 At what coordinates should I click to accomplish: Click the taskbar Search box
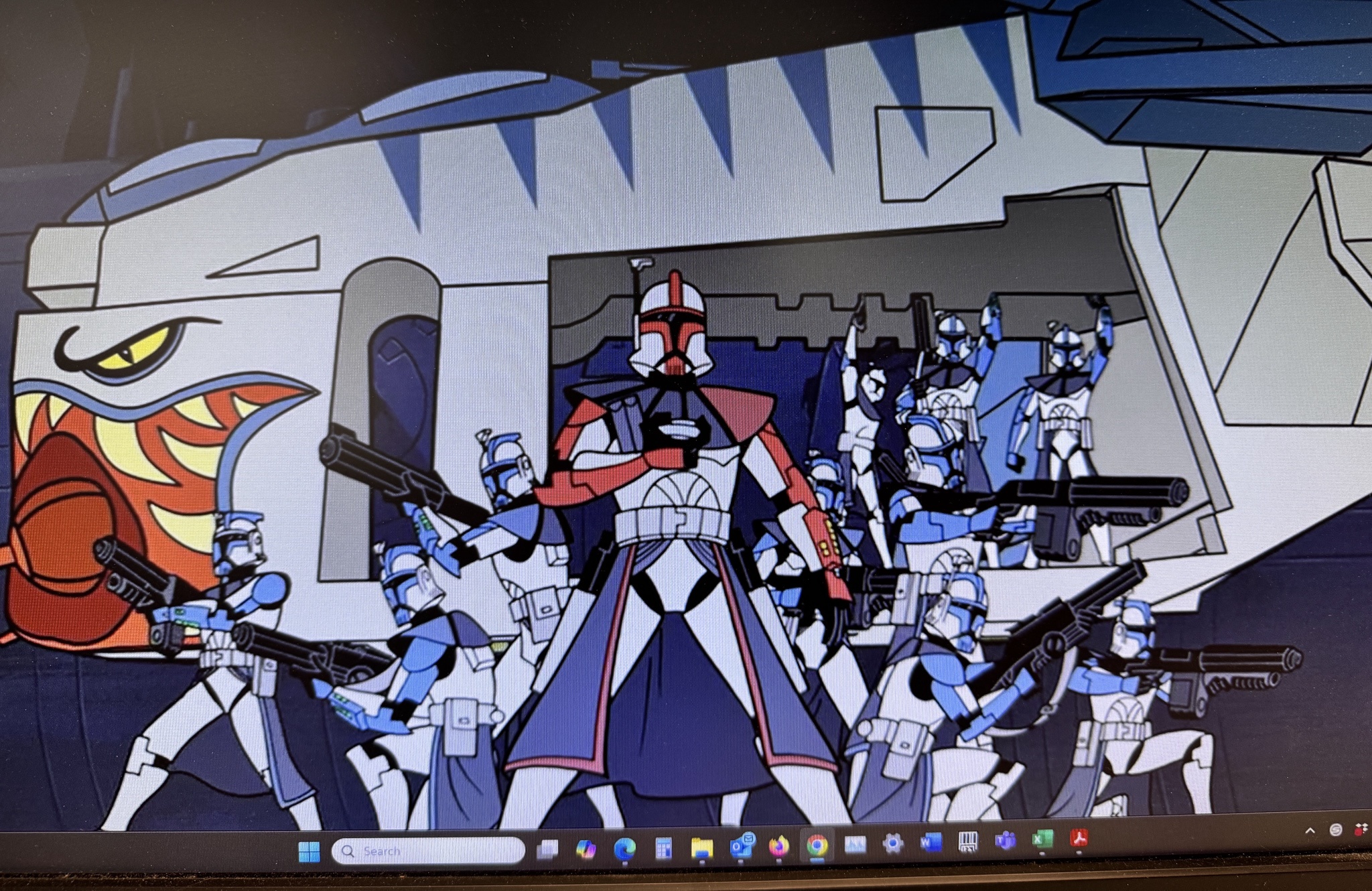(x=429, y=851)
